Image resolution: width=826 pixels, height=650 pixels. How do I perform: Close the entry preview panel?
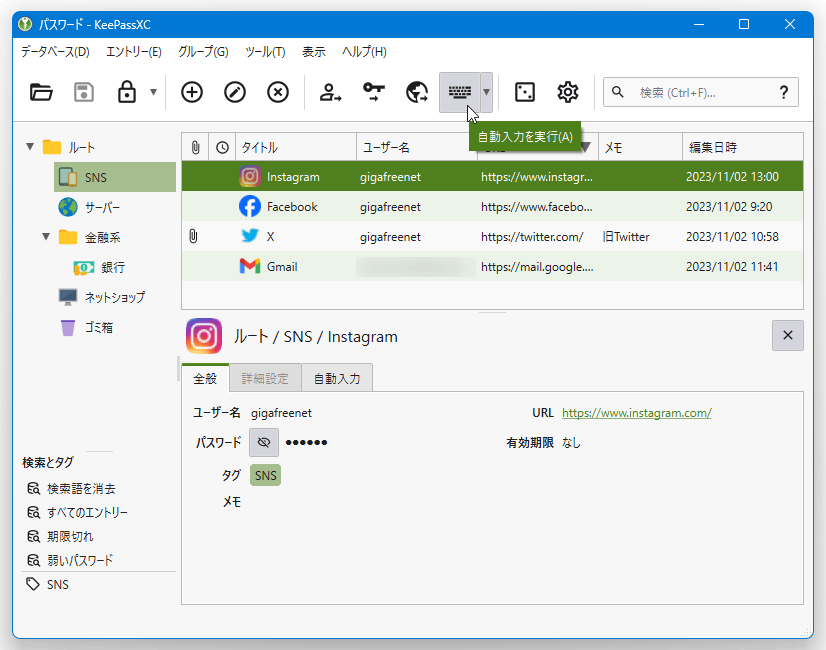788,335
